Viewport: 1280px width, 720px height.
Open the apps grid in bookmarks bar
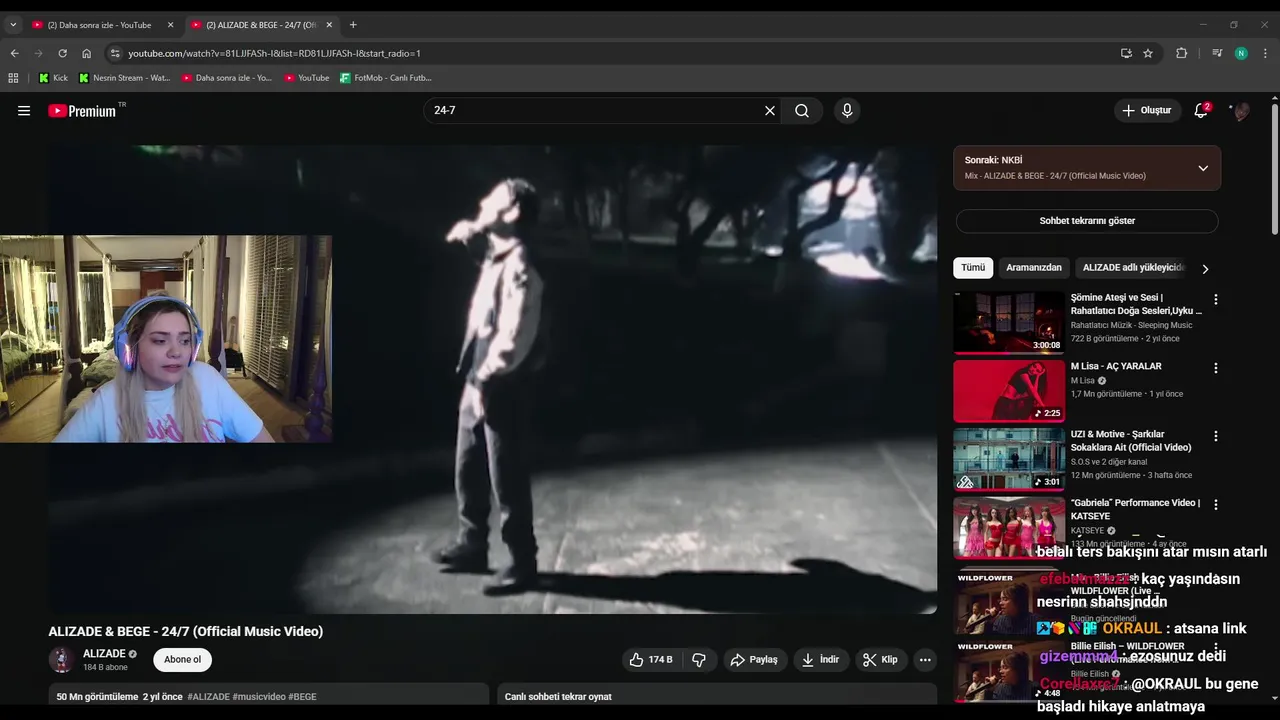(13, 78)
